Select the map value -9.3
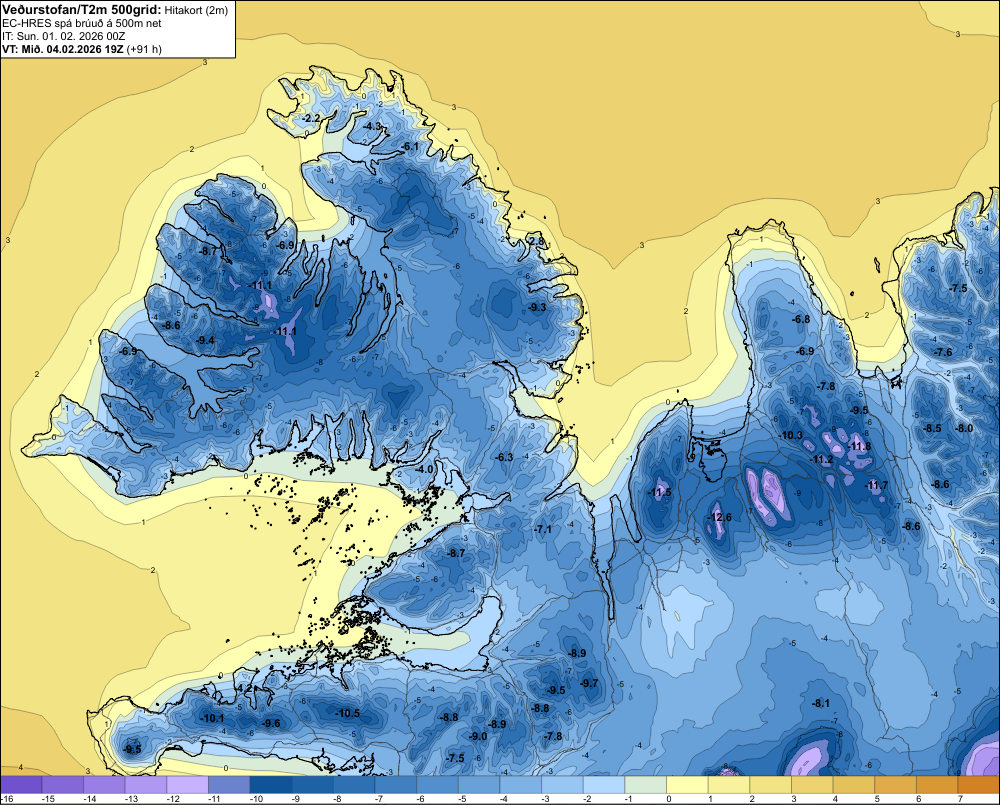This screenshot has width=1000, height=805. 537,307
